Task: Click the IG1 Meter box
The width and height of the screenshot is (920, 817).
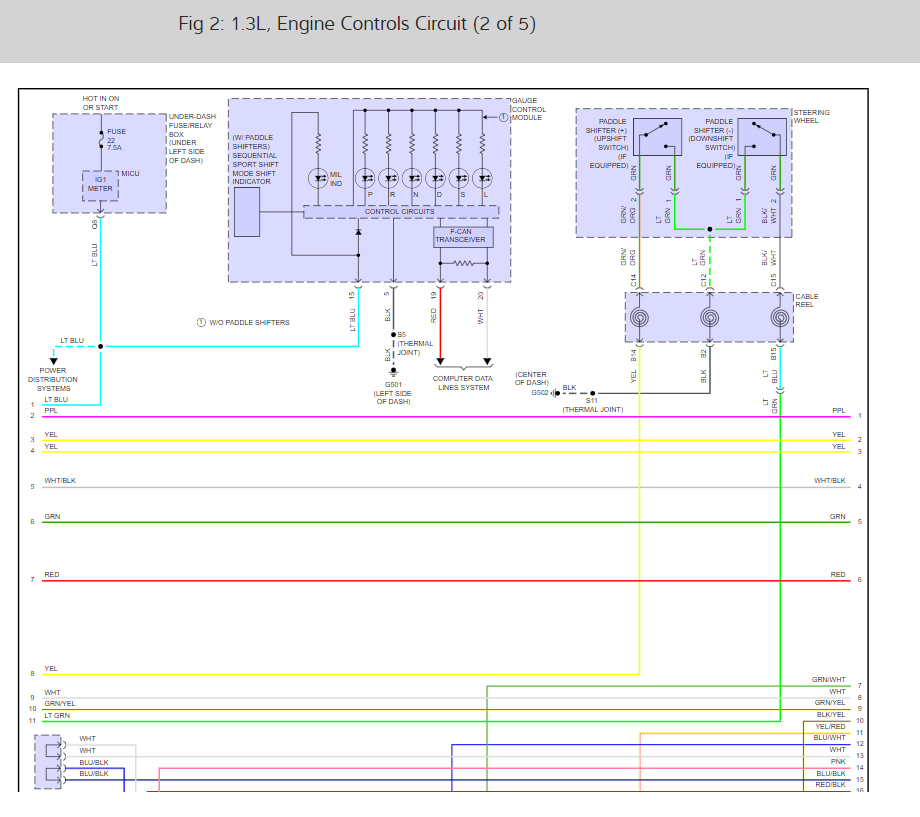Action: point(100,184)
